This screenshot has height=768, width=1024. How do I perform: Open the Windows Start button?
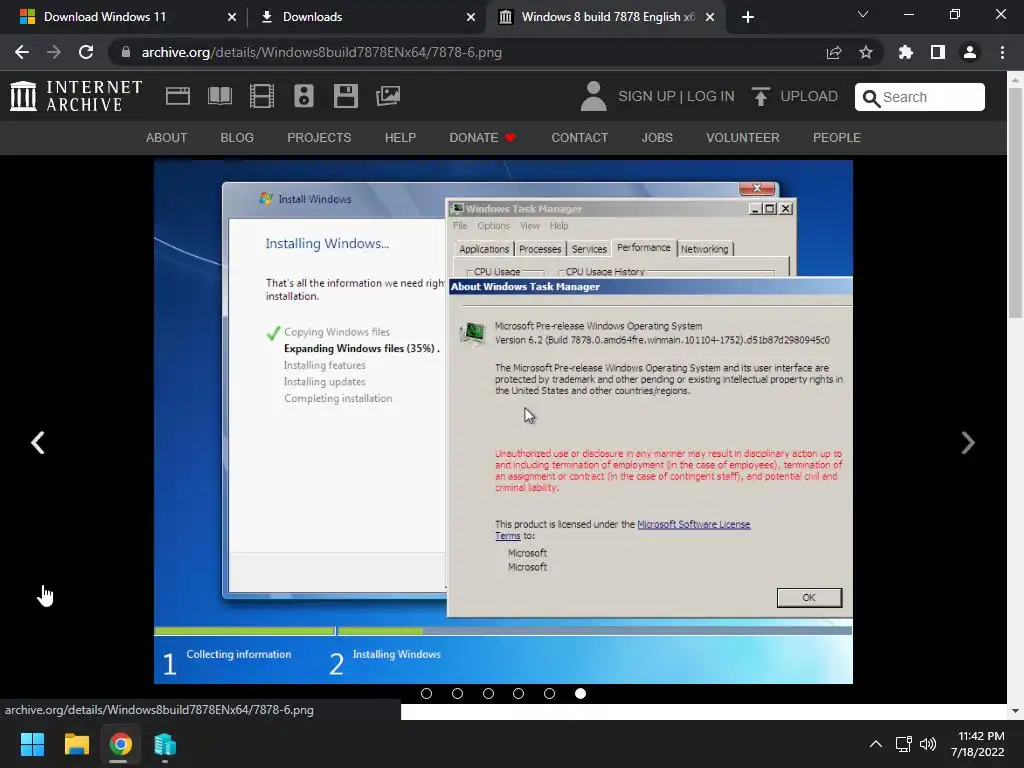pos(32,744)
